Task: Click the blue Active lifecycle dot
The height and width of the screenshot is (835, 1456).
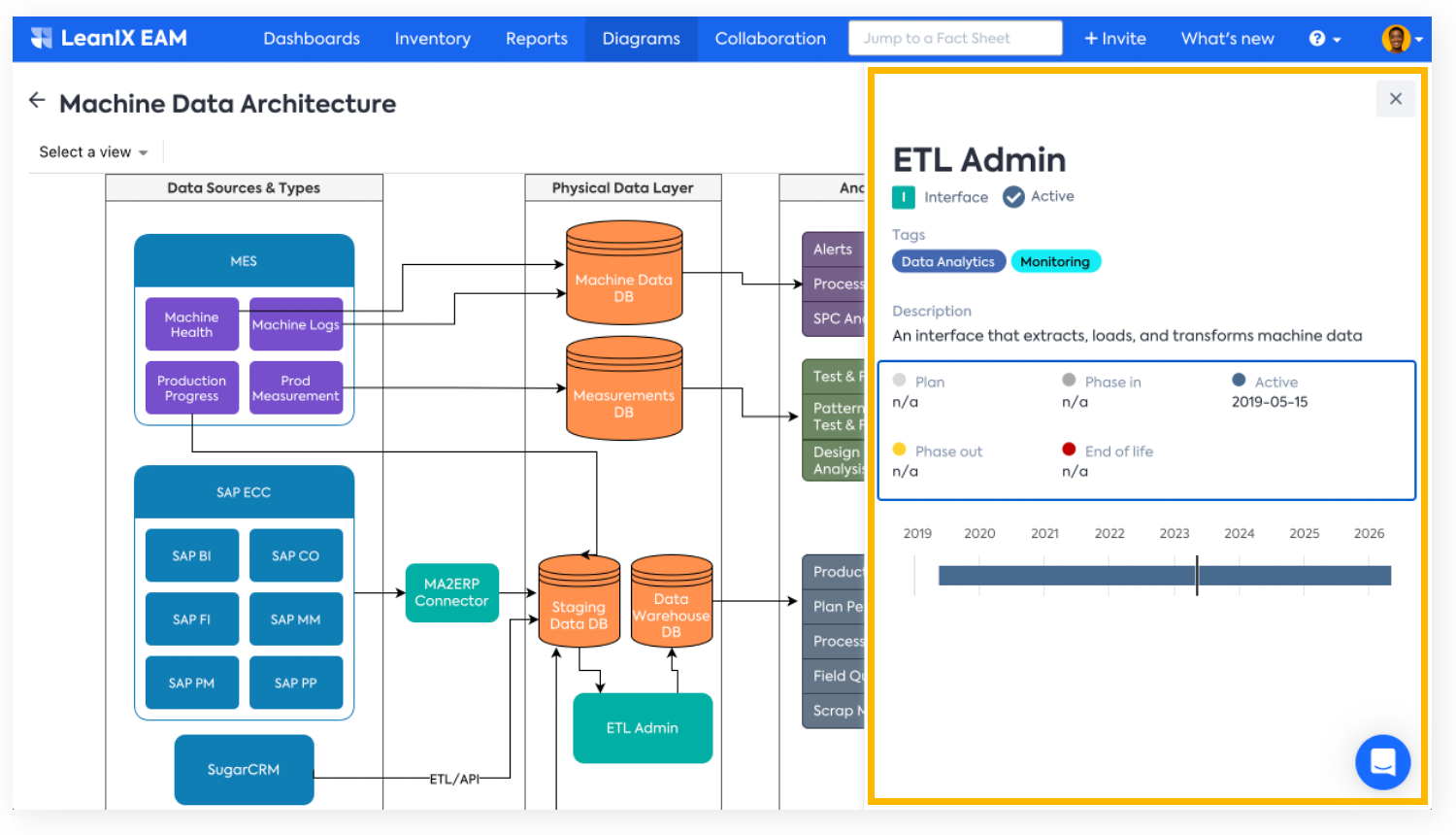Action: [x=1239, y=381]
